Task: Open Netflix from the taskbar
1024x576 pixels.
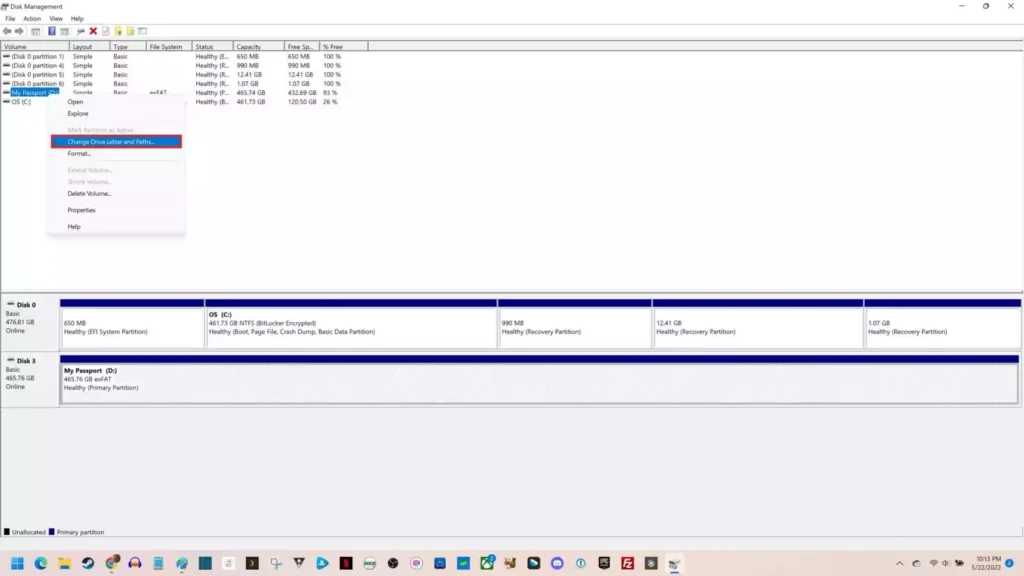Action: (346, 563)
